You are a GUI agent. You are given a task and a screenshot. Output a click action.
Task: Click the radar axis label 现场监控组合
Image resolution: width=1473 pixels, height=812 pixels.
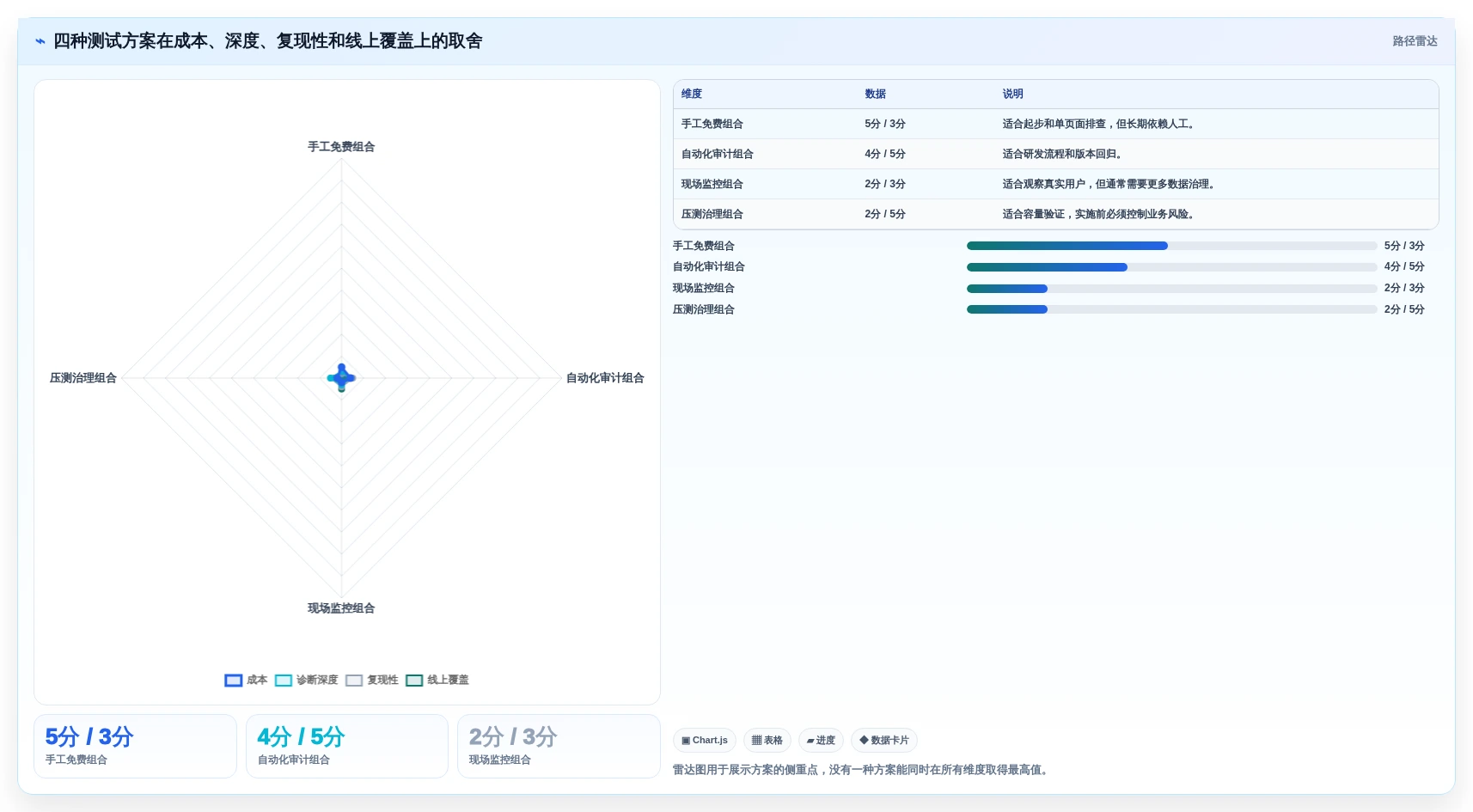coord(341,608)
